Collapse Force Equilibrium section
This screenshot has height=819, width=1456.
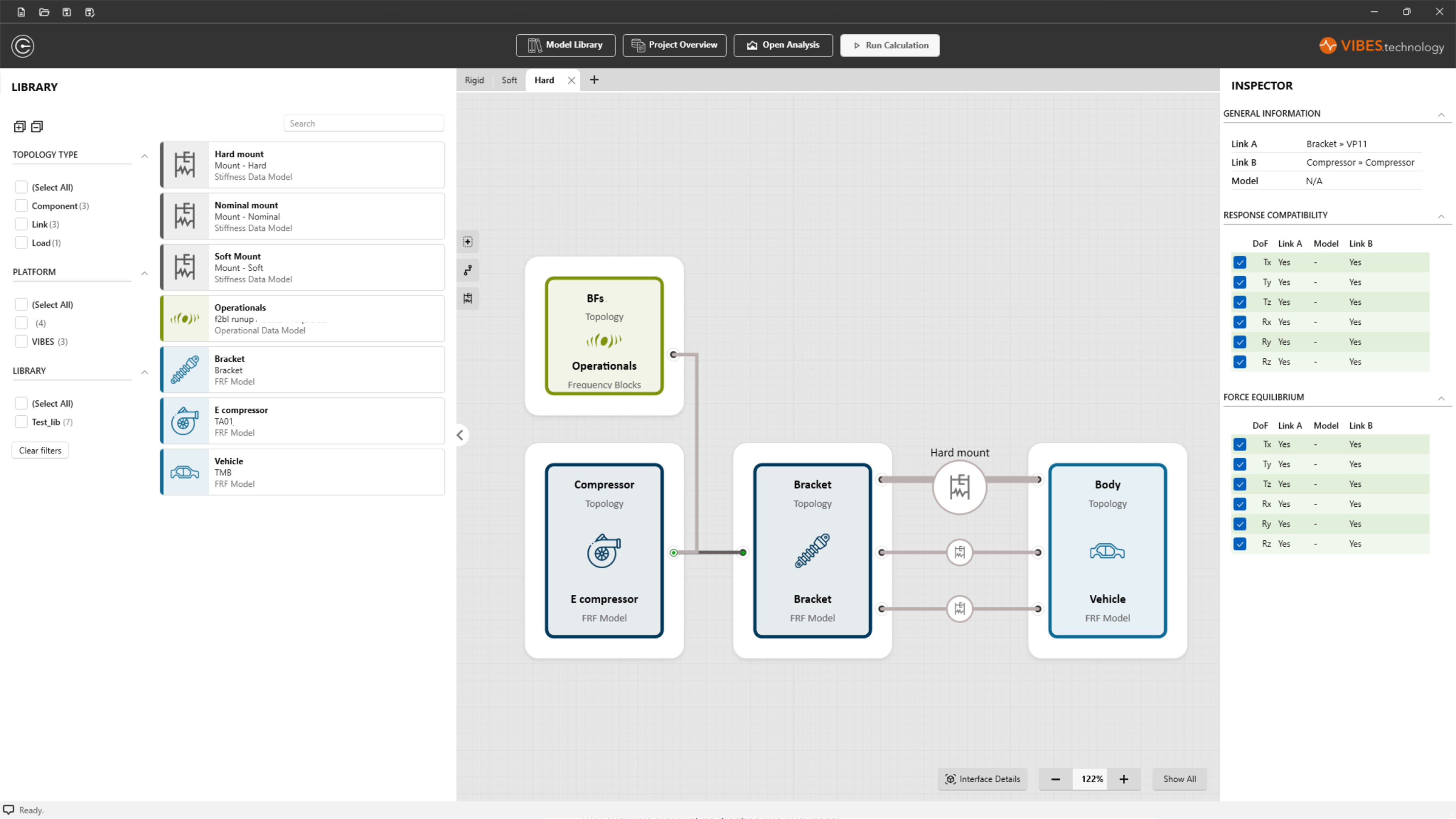click(1441, 398)
